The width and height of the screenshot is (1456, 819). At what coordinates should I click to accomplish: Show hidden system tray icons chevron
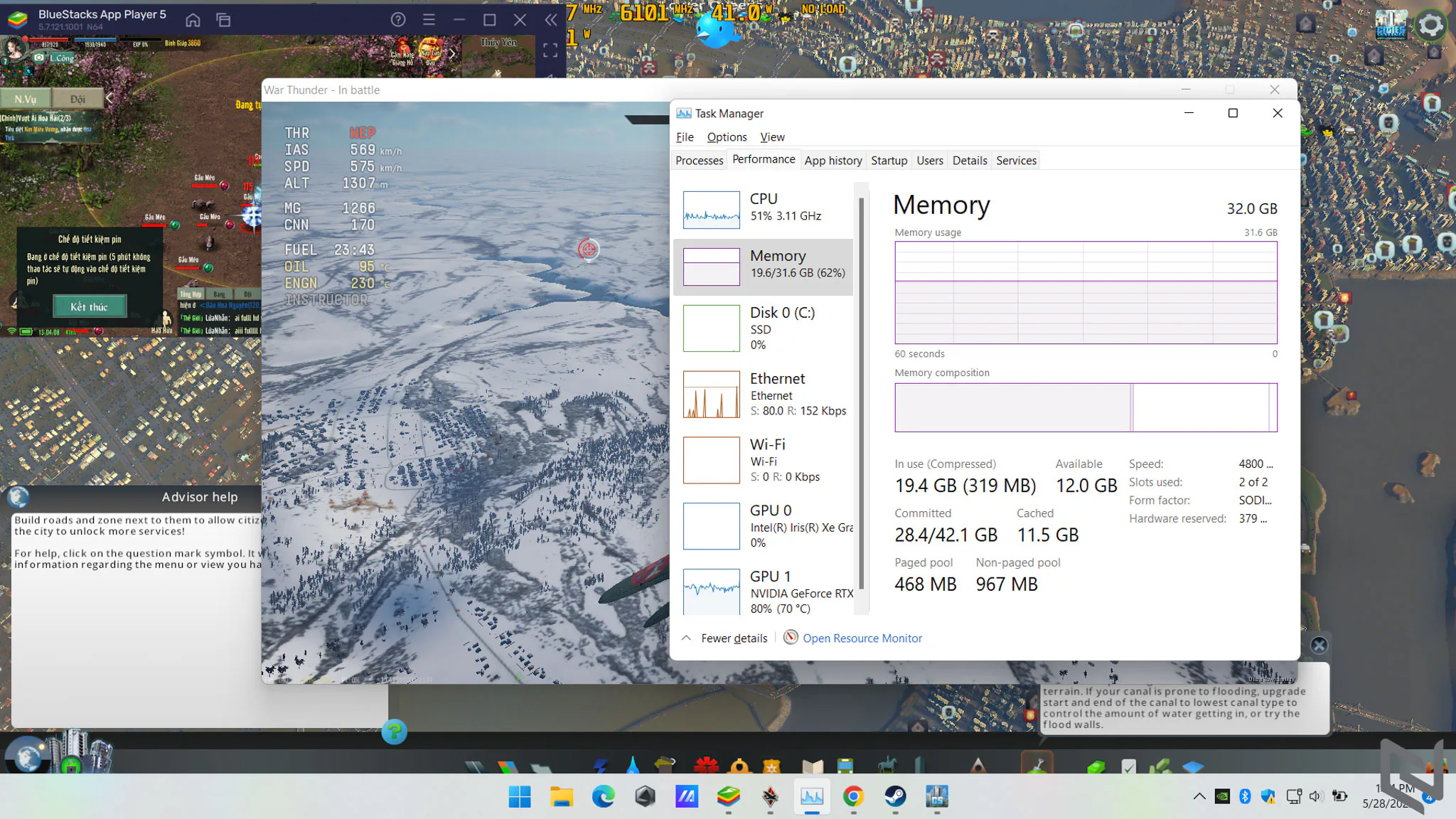1199,796
